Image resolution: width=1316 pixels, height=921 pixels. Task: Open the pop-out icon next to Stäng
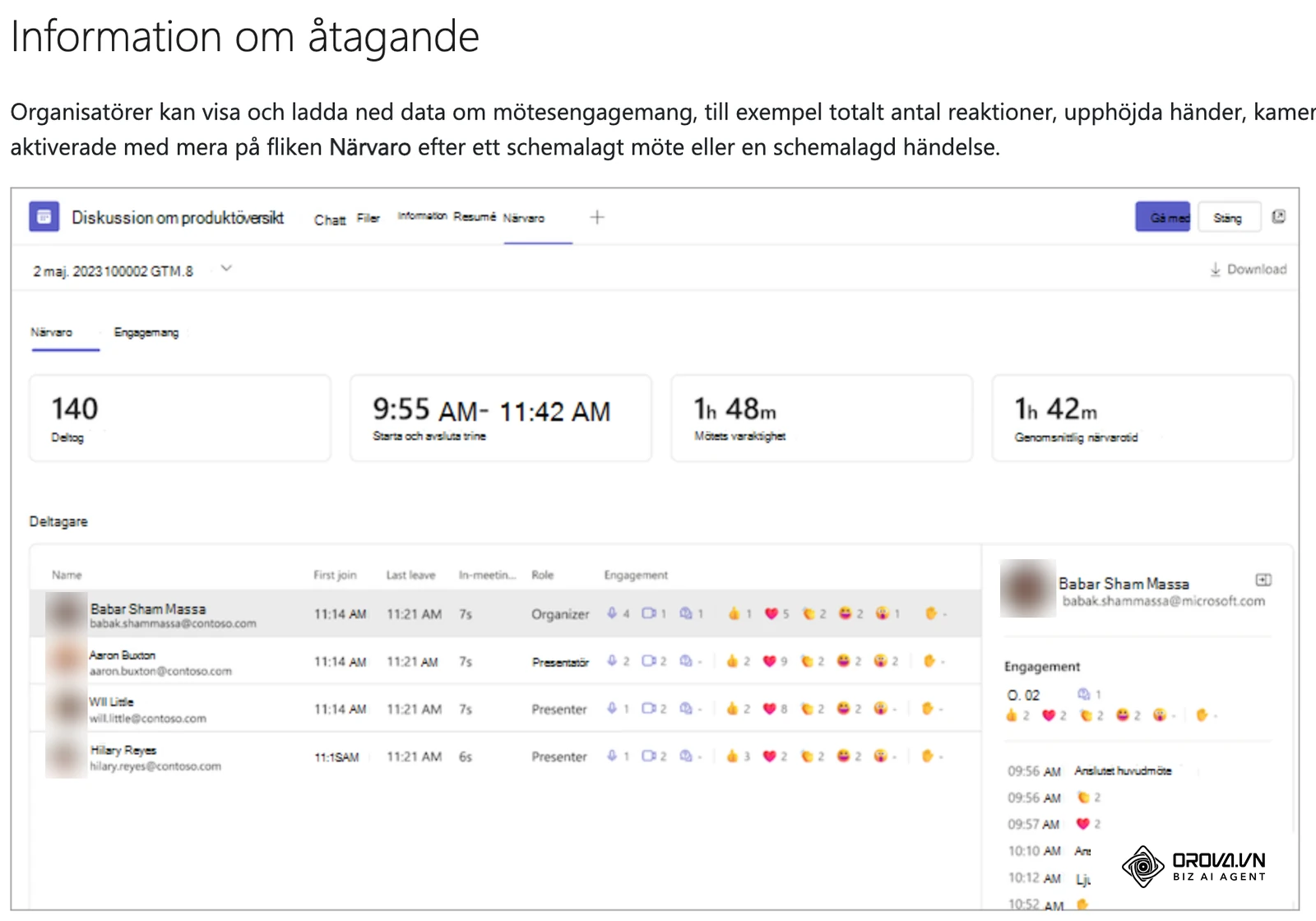pos(1278,217)
